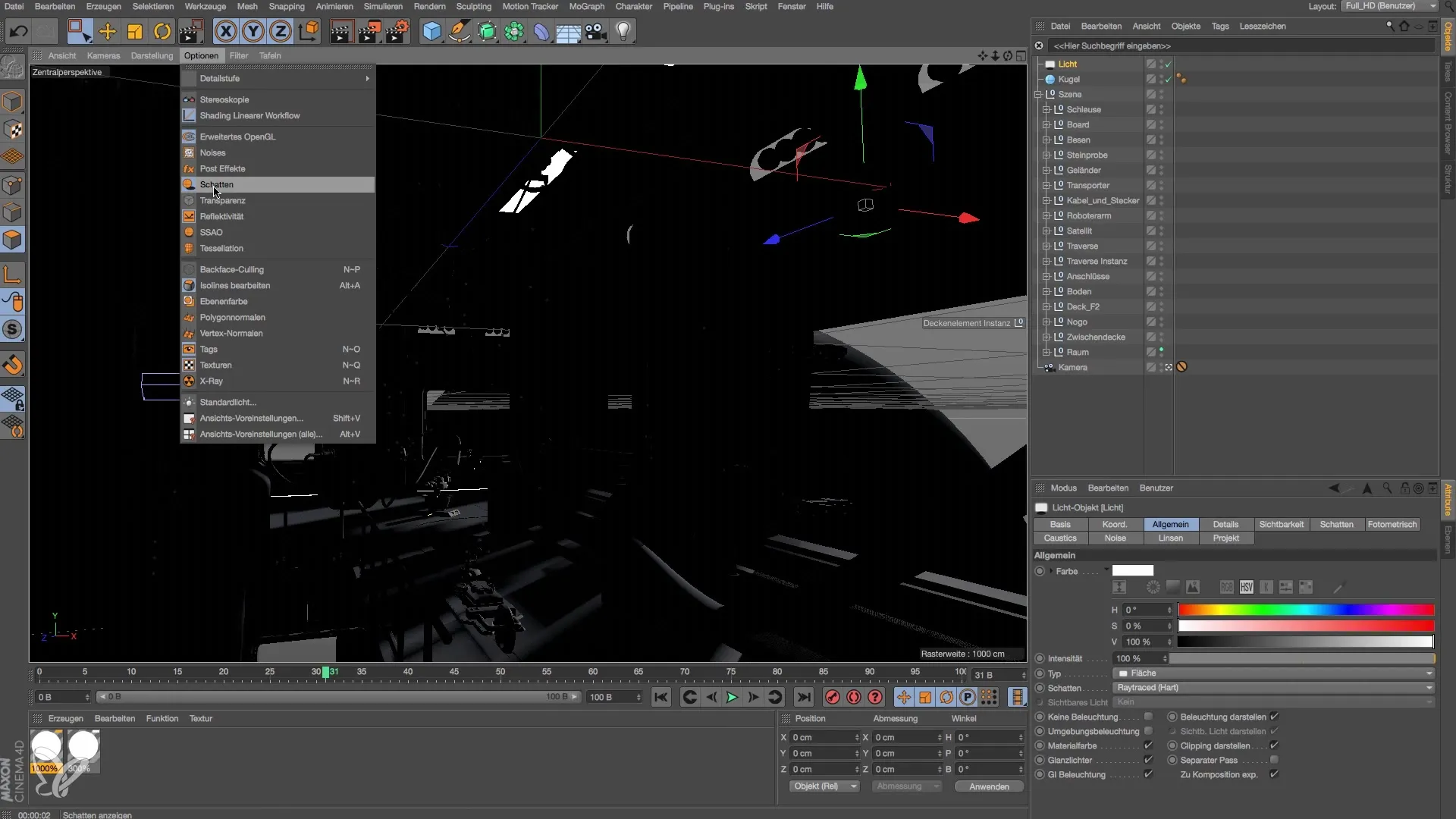Open Lesezeichen in Object Manager
1456x819 pixels.
1263,26
